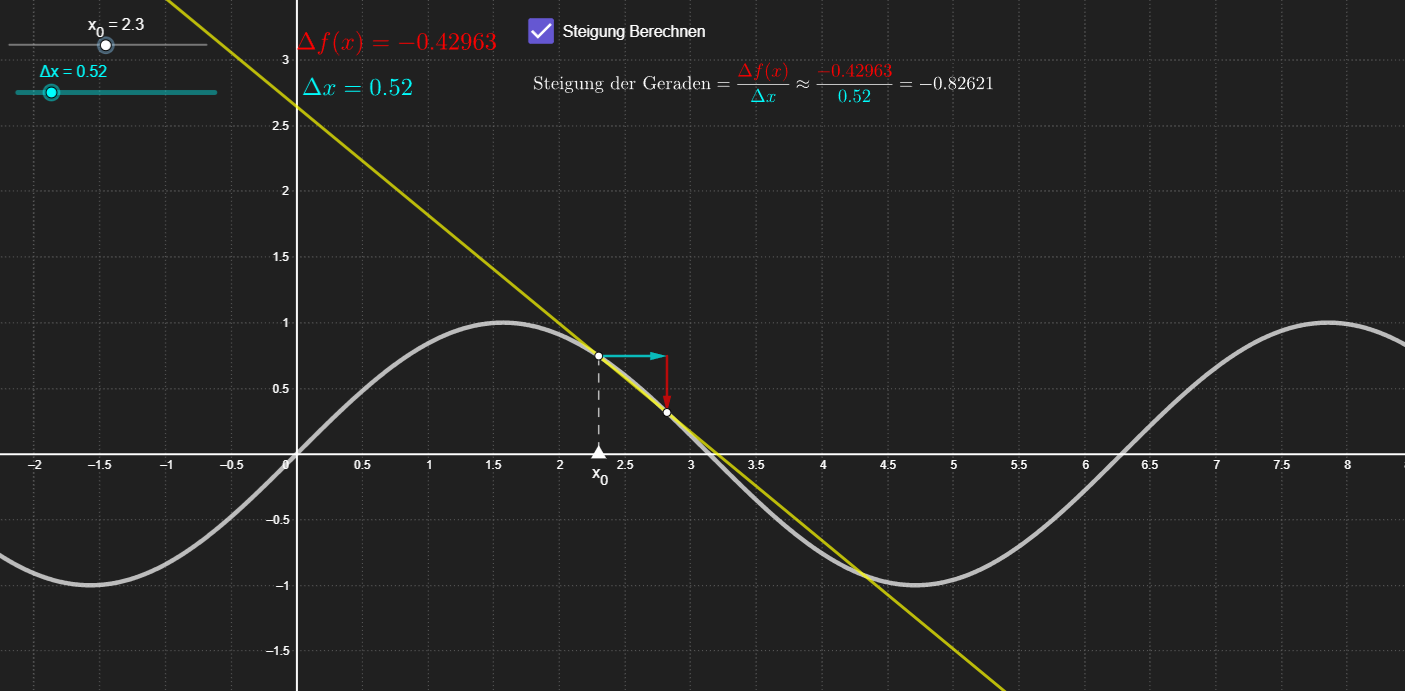This screenshot has width=1405, height=691.
Task: Select the white x₀ triangle marker on the x-axis
Action: (x=598, y=452)
